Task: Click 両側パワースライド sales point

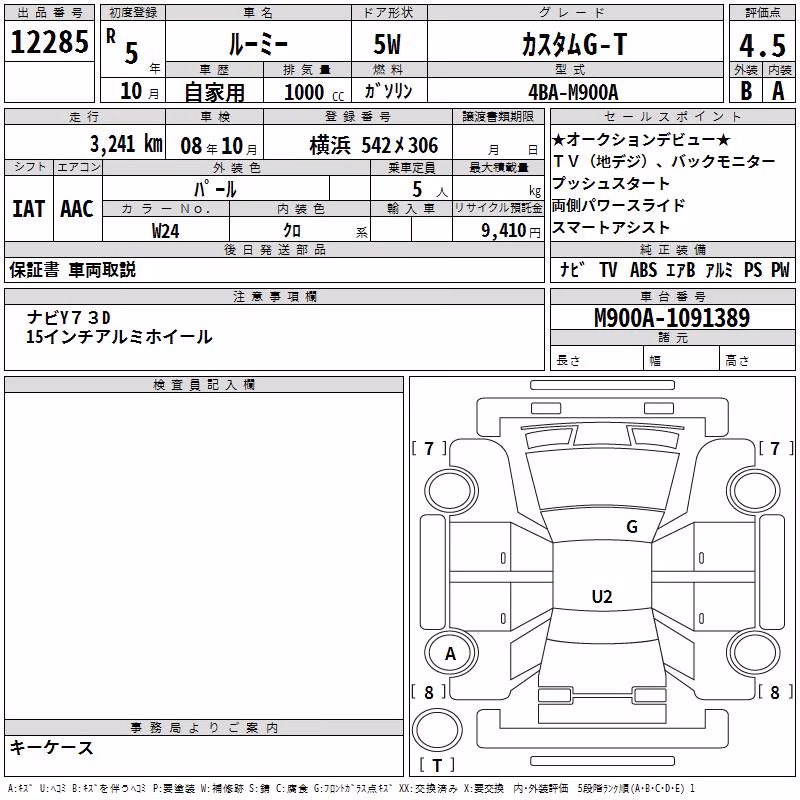Action: (x=618, y=205)
